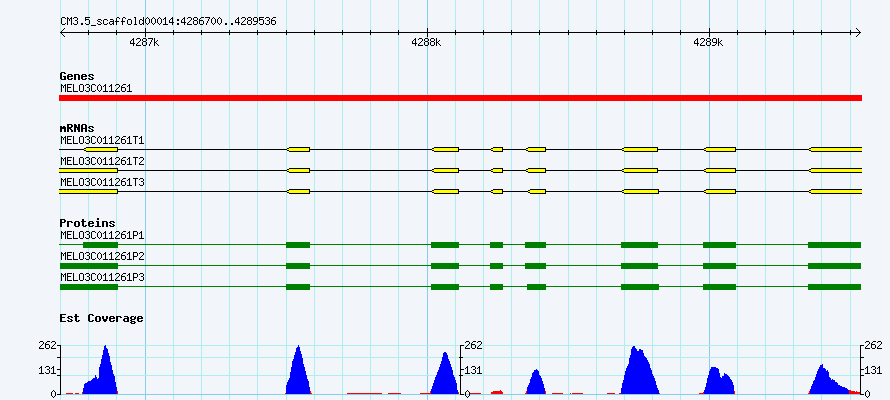Click the MEL03C011261P3 protein label

(102, 277)
